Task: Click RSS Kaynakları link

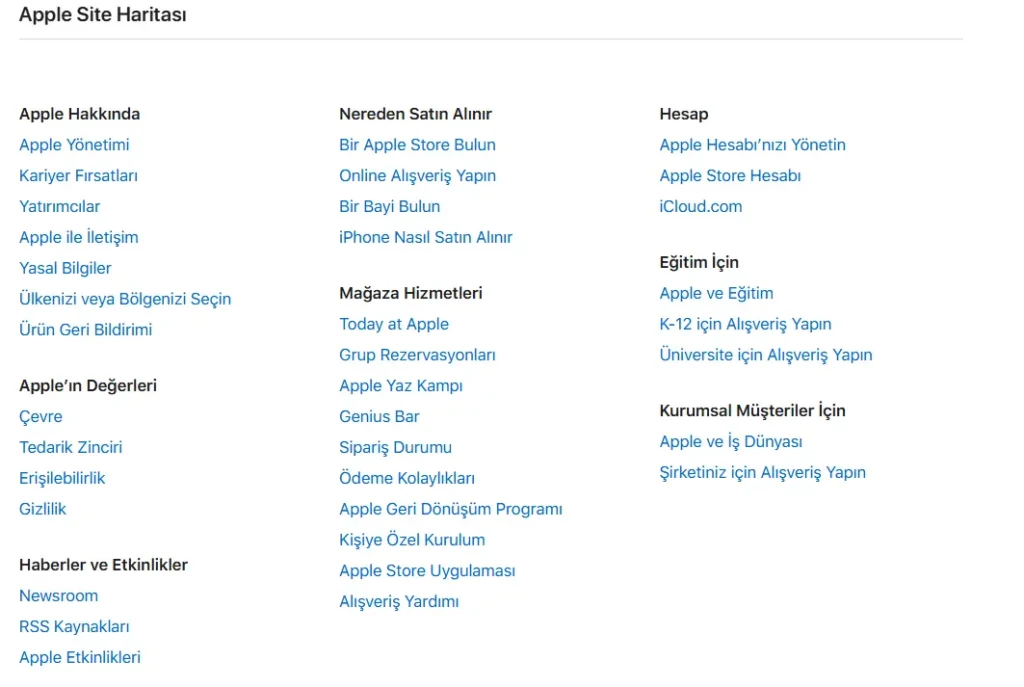Action: point(74,626)
